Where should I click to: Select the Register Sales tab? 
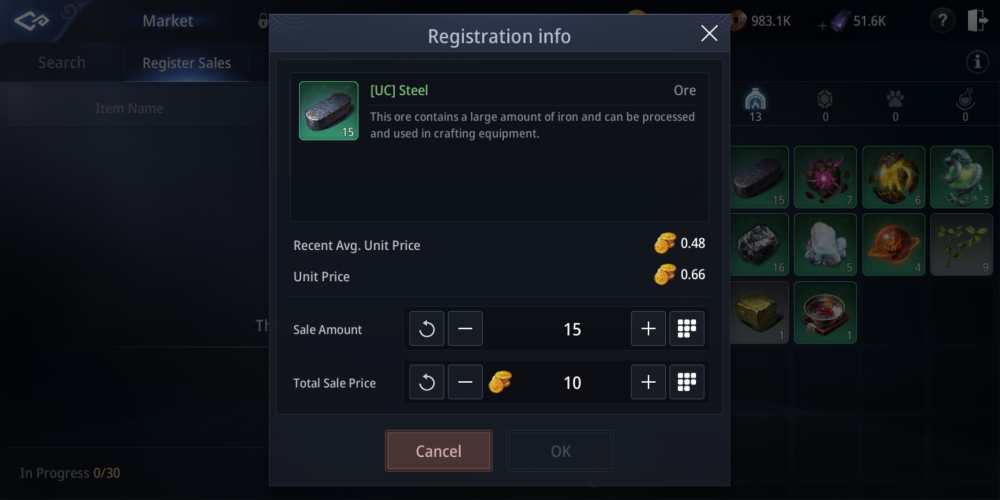[186, 62]
